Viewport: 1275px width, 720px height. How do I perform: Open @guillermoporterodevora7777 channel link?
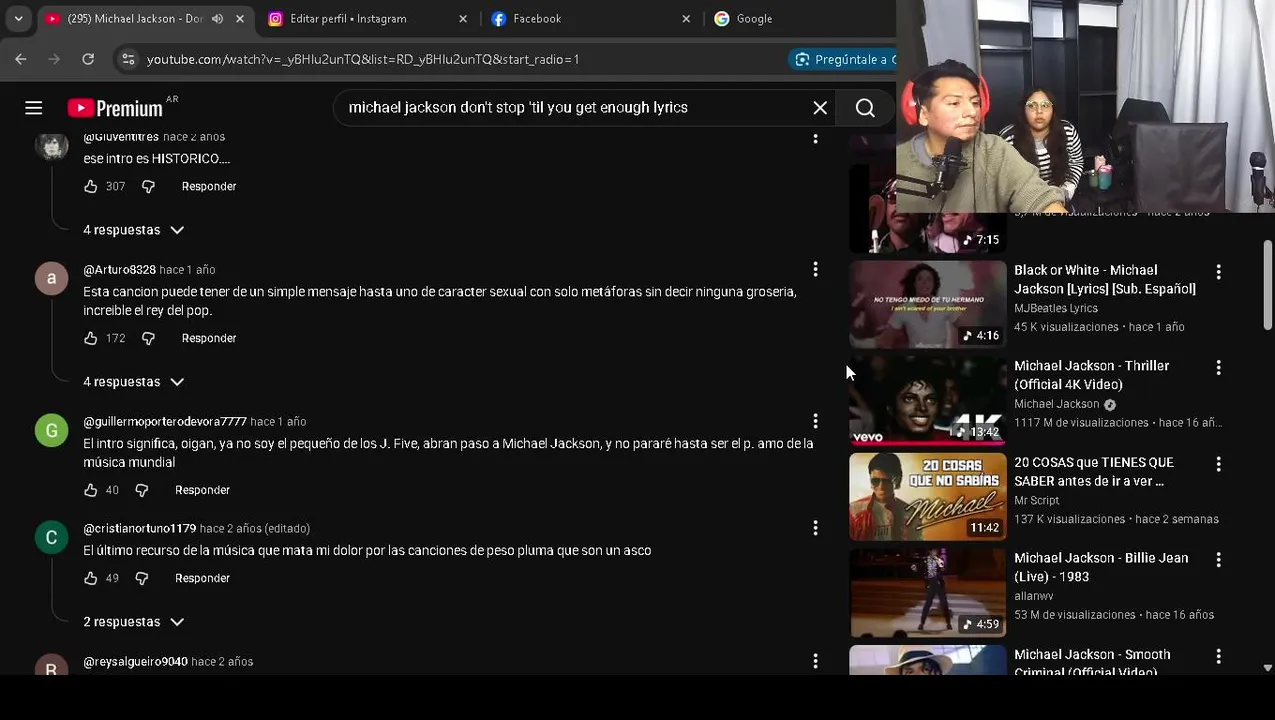(165, 421)
